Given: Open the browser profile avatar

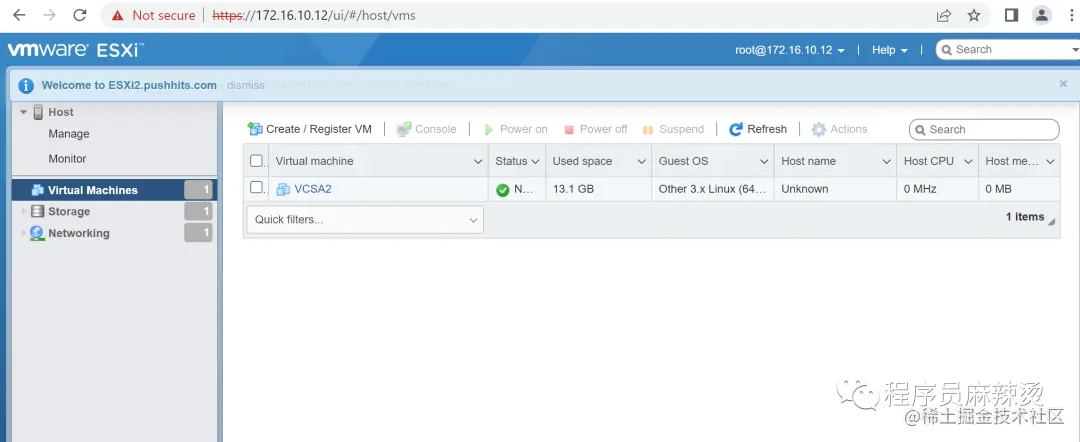Looking at the screenshot, I should [1042, 15].
